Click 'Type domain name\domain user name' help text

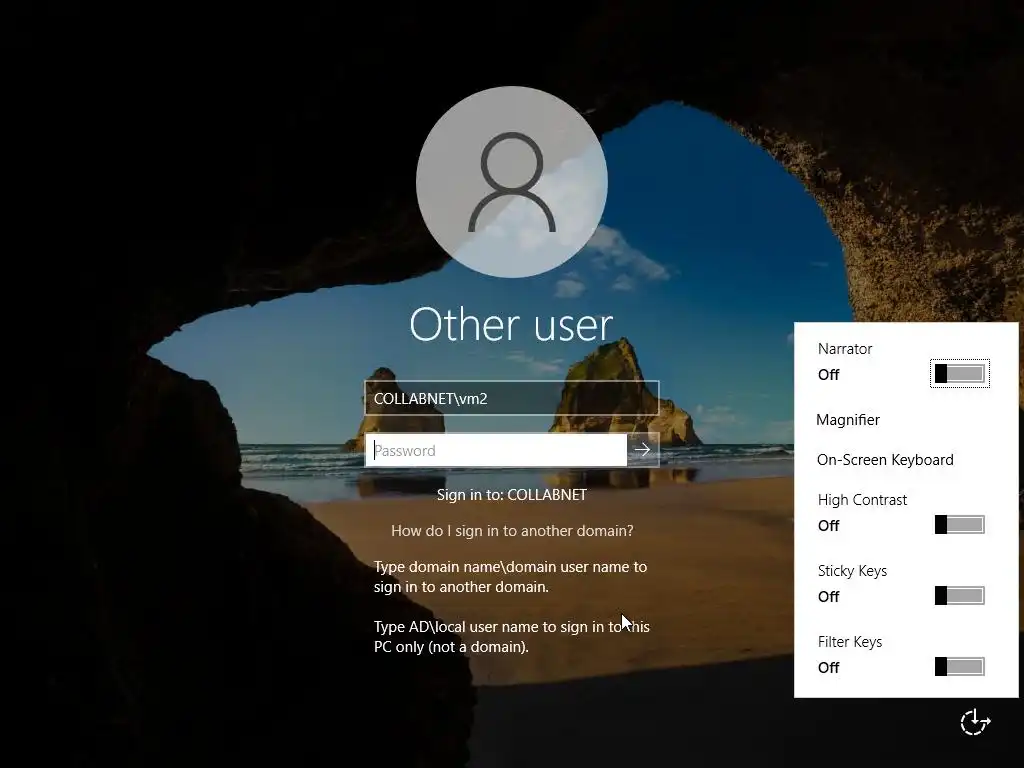[510, 577]
